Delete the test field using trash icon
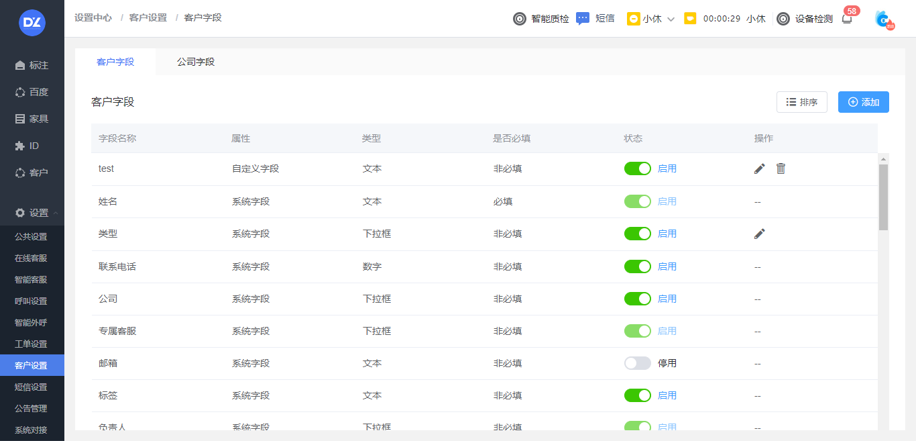Screen dimensions: 916x441 [x=781, y=169]
